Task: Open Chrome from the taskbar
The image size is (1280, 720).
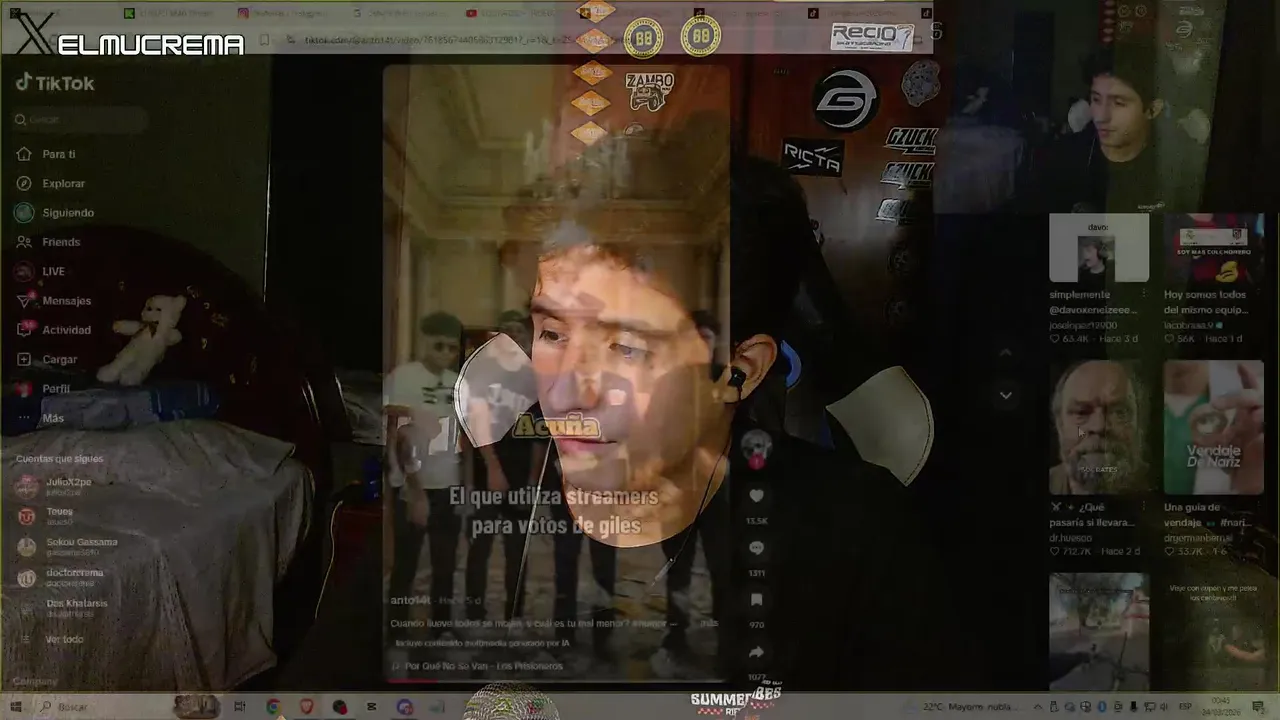Action: 273,706
